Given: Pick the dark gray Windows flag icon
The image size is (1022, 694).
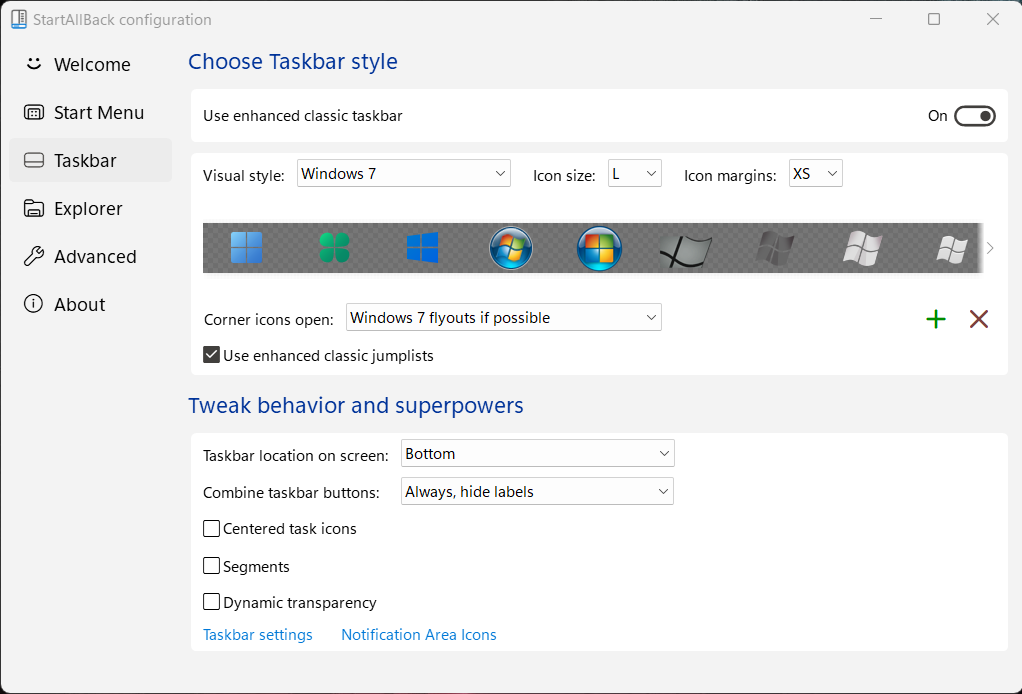Looking at the screenshot, I should (x=775, y=248).
